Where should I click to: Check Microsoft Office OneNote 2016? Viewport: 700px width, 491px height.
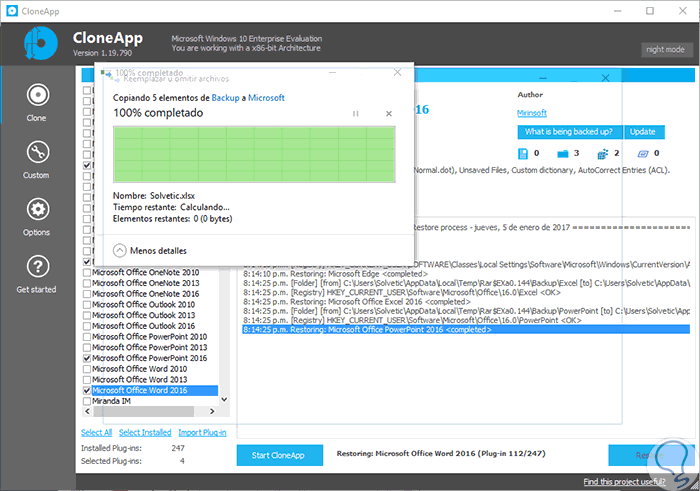pyautogui.click(x=87, y=294)
